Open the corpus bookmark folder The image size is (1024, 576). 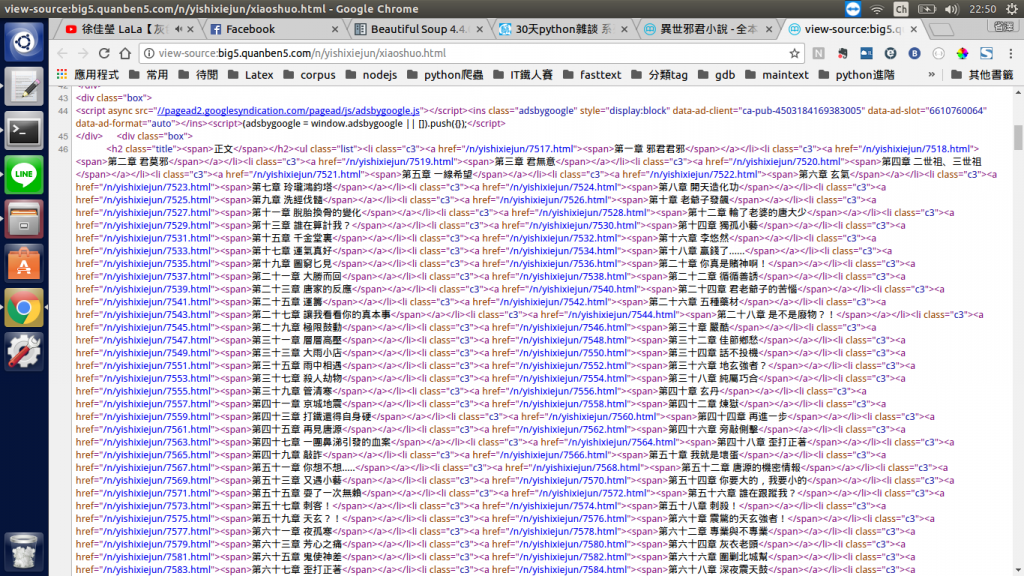pos(310,74)
